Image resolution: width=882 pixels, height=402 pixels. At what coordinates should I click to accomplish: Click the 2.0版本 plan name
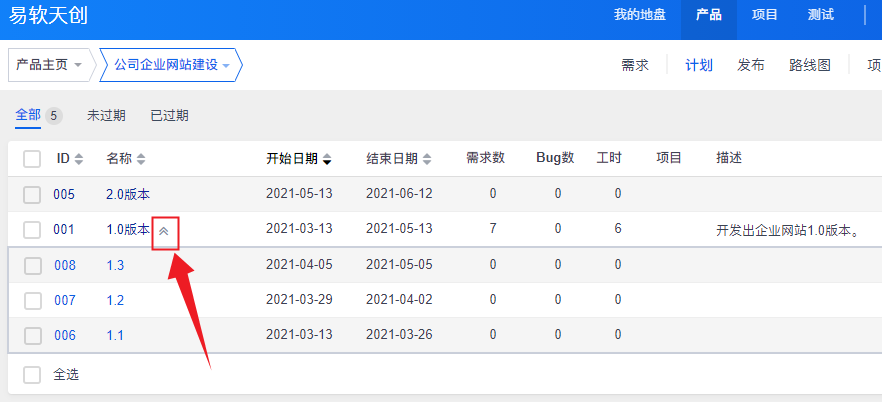[x=128, y=194]
